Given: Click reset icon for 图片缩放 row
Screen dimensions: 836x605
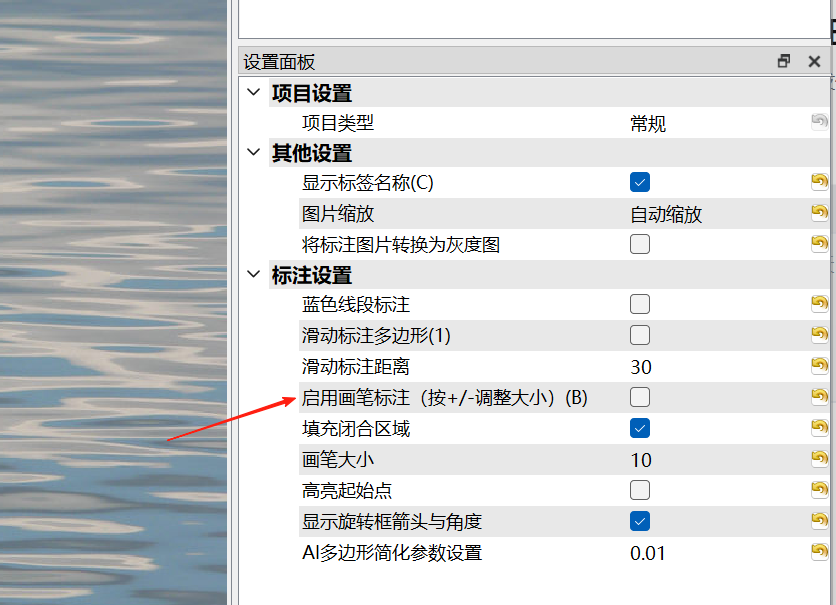Looking at the screenshot, I should (819, 213).
